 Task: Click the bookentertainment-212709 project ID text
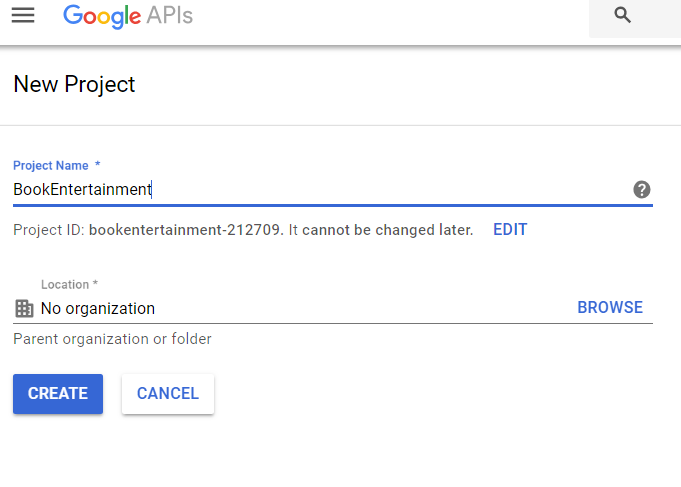tap(186, 230)
